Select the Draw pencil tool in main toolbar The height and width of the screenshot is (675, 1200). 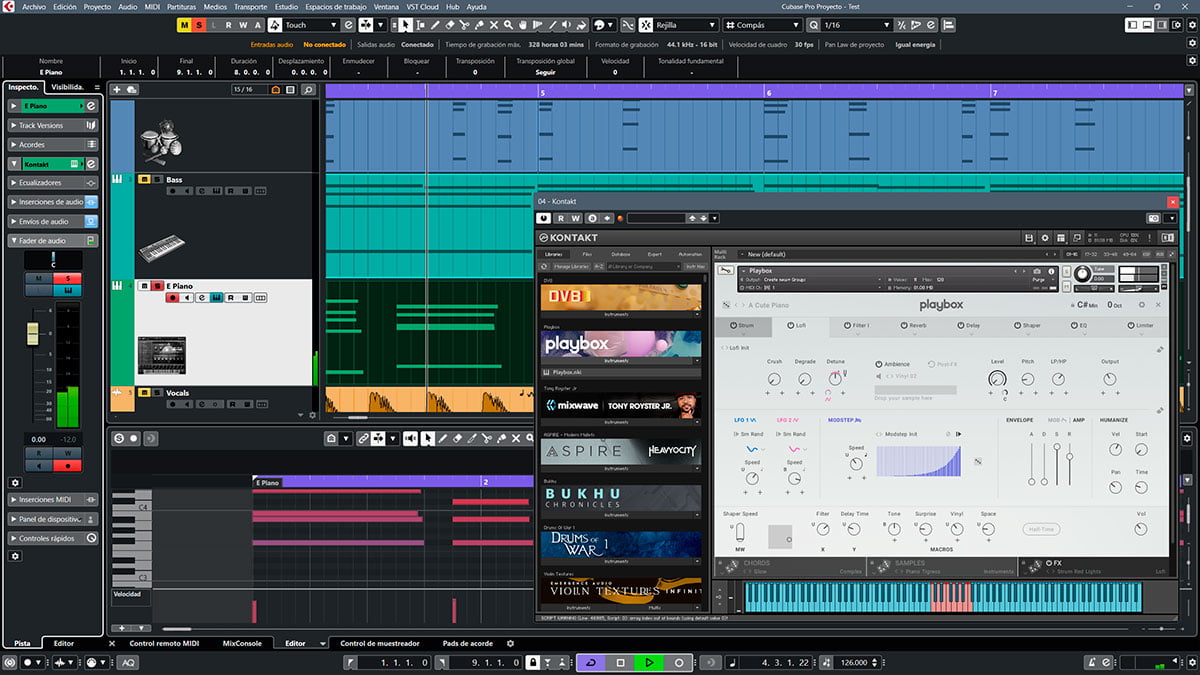click(x=435, y=24)
